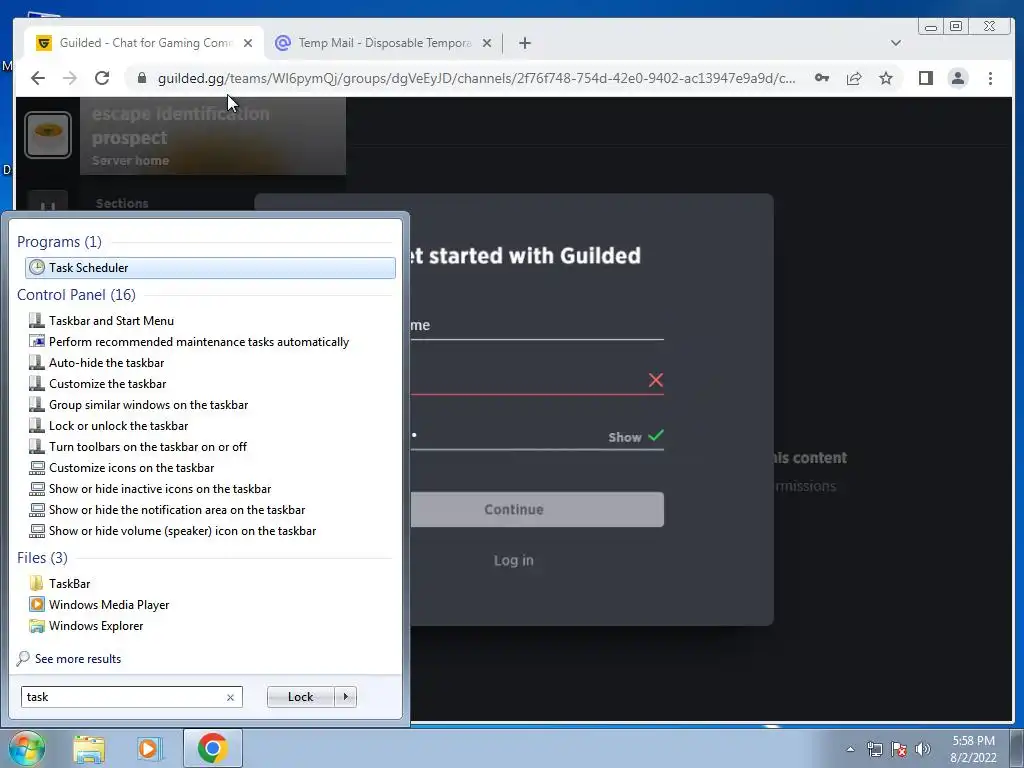Screen dimensions: 1024x768
Task: Go back in Chrome
Action: click(38, 78)
